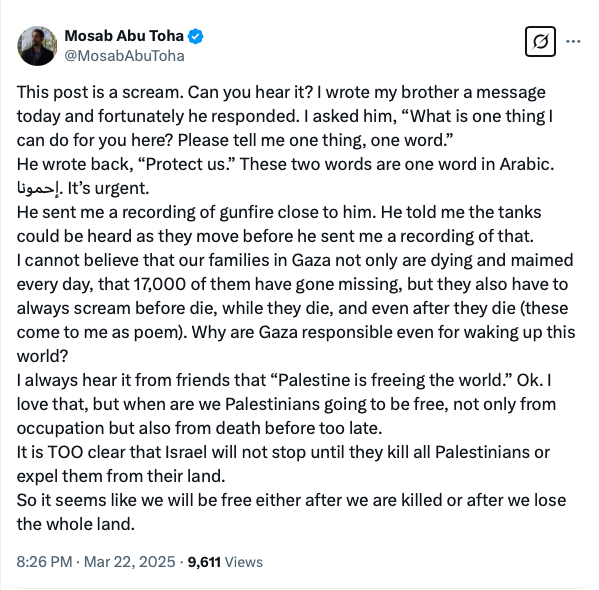Click the @MosabAbuToha handle
The height and width of the screenshot is (590, 599).
pyautogui.click(x=124, y=56)
